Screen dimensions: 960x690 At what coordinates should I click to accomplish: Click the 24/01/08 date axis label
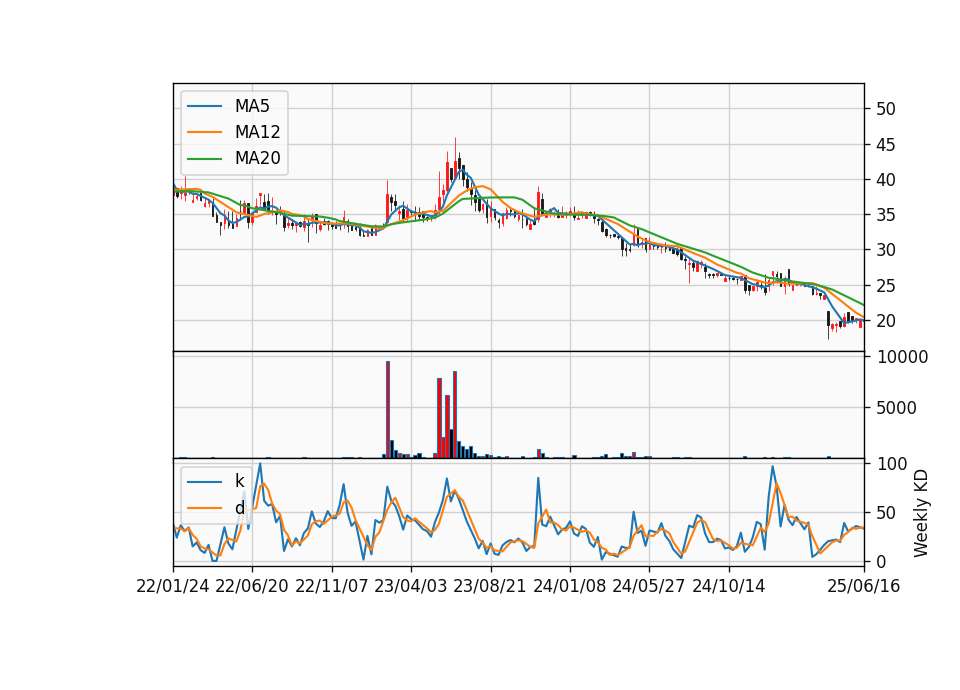click(x=569, y=586)
